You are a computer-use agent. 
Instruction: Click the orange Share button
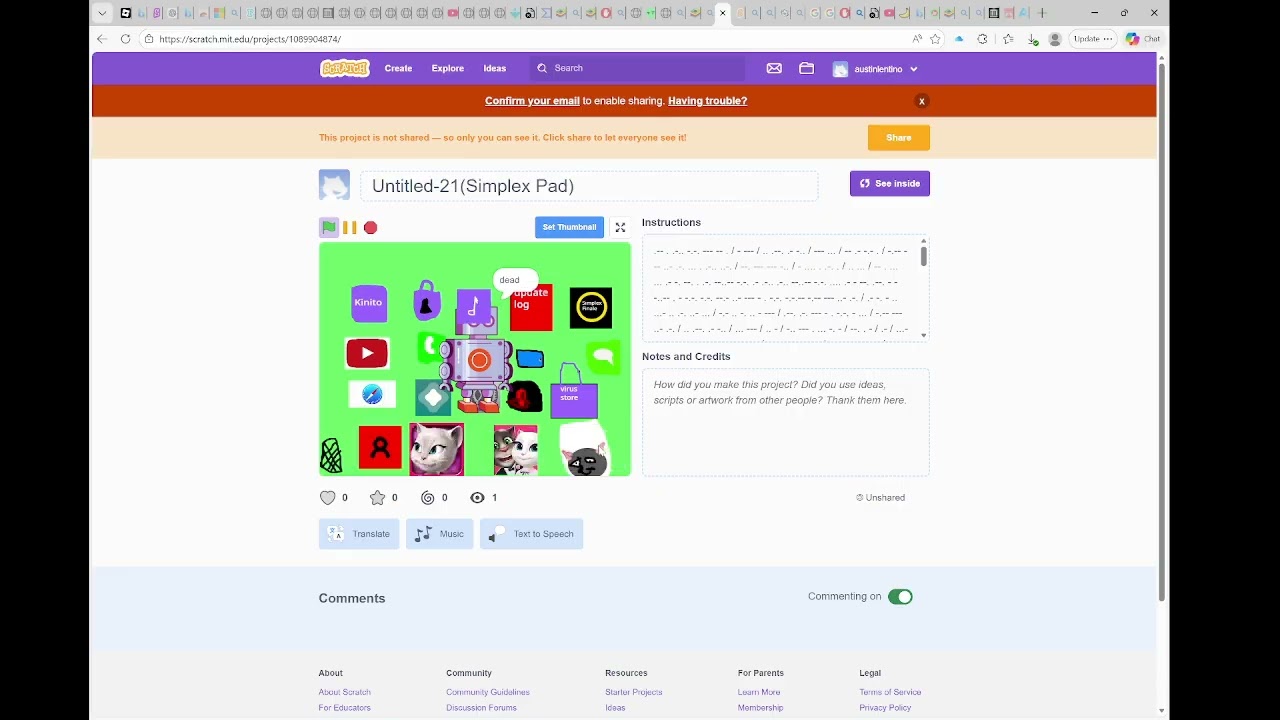tap(899, 138)
